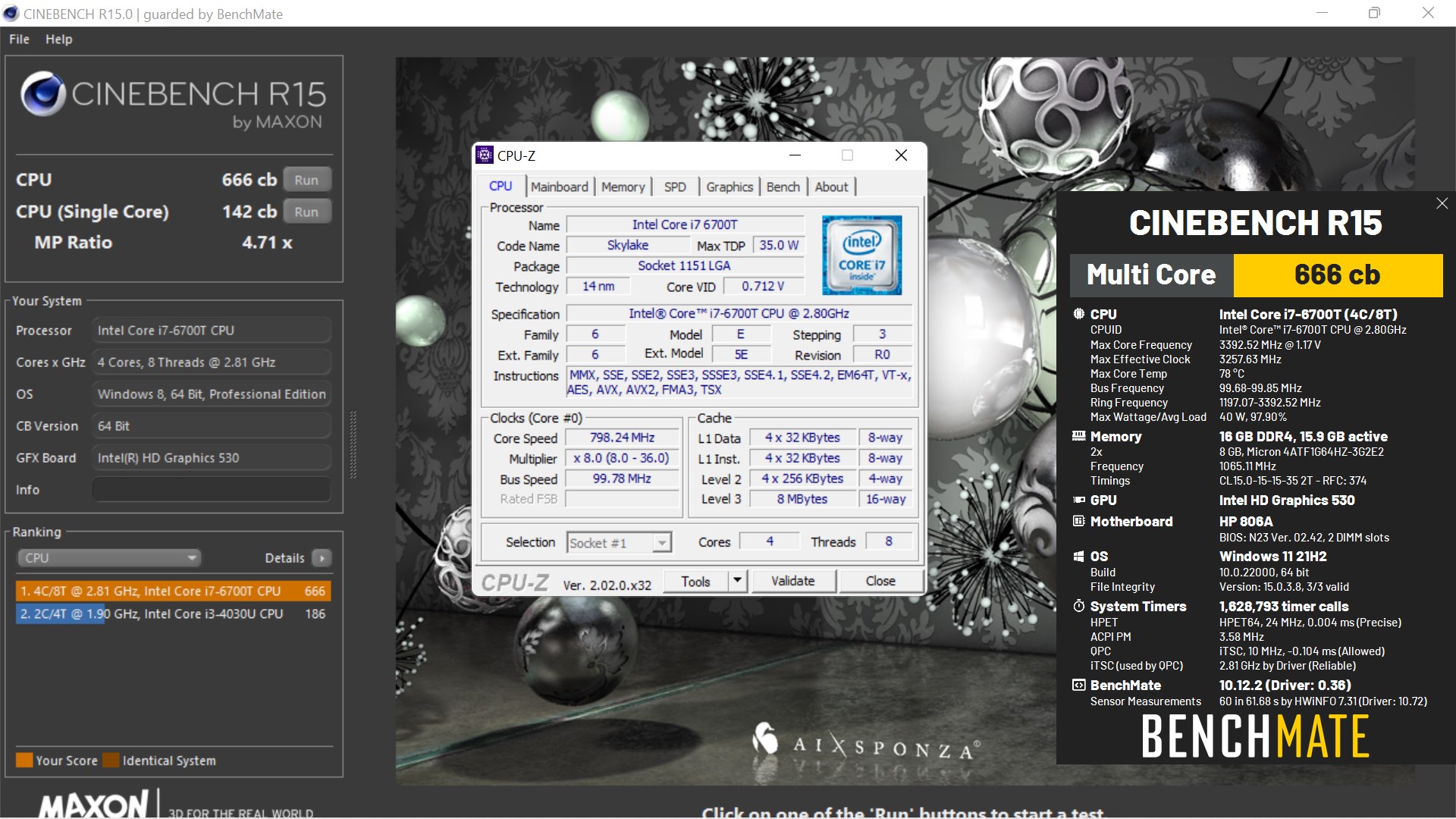Screen dimensions: 1456x819
Task: Click the CB Version 64 Bit field
Action: [211, 426]
